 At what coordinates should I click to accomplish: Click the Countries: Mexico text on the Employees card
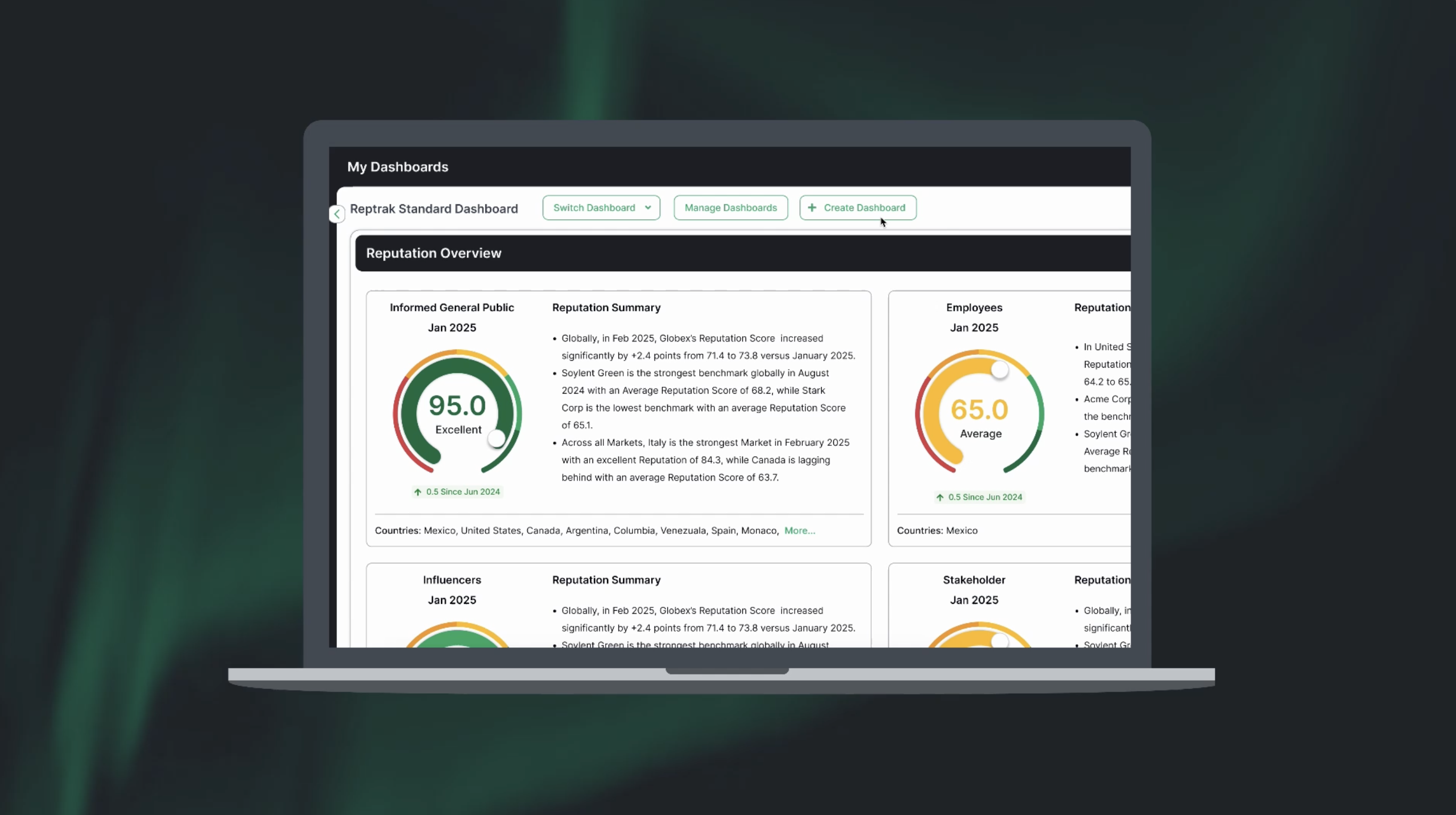click(937, 530)
